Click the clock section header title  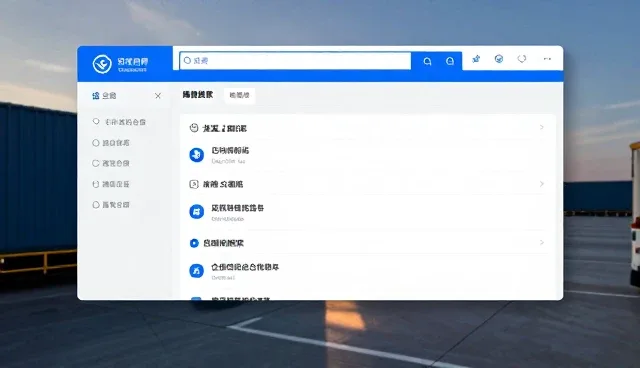pos(225,129)
